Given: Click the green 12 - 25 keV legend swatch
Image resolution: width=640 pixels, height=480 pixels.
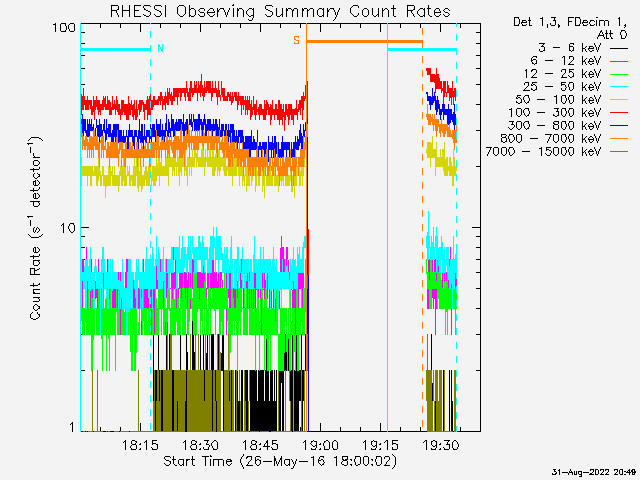Looking at the screenshot, I should coord(618,74).
